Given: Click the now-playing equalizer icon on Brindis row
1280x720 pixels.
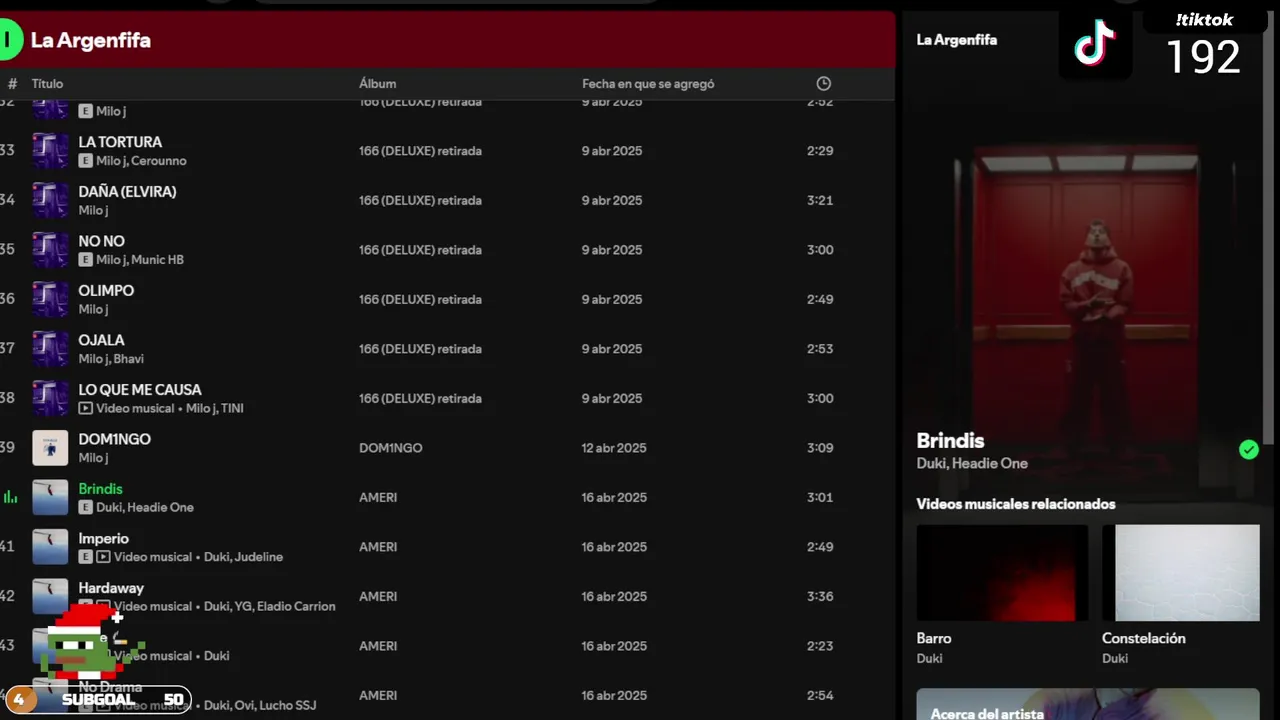Looking at the screenshot, I should coord(11,497).
